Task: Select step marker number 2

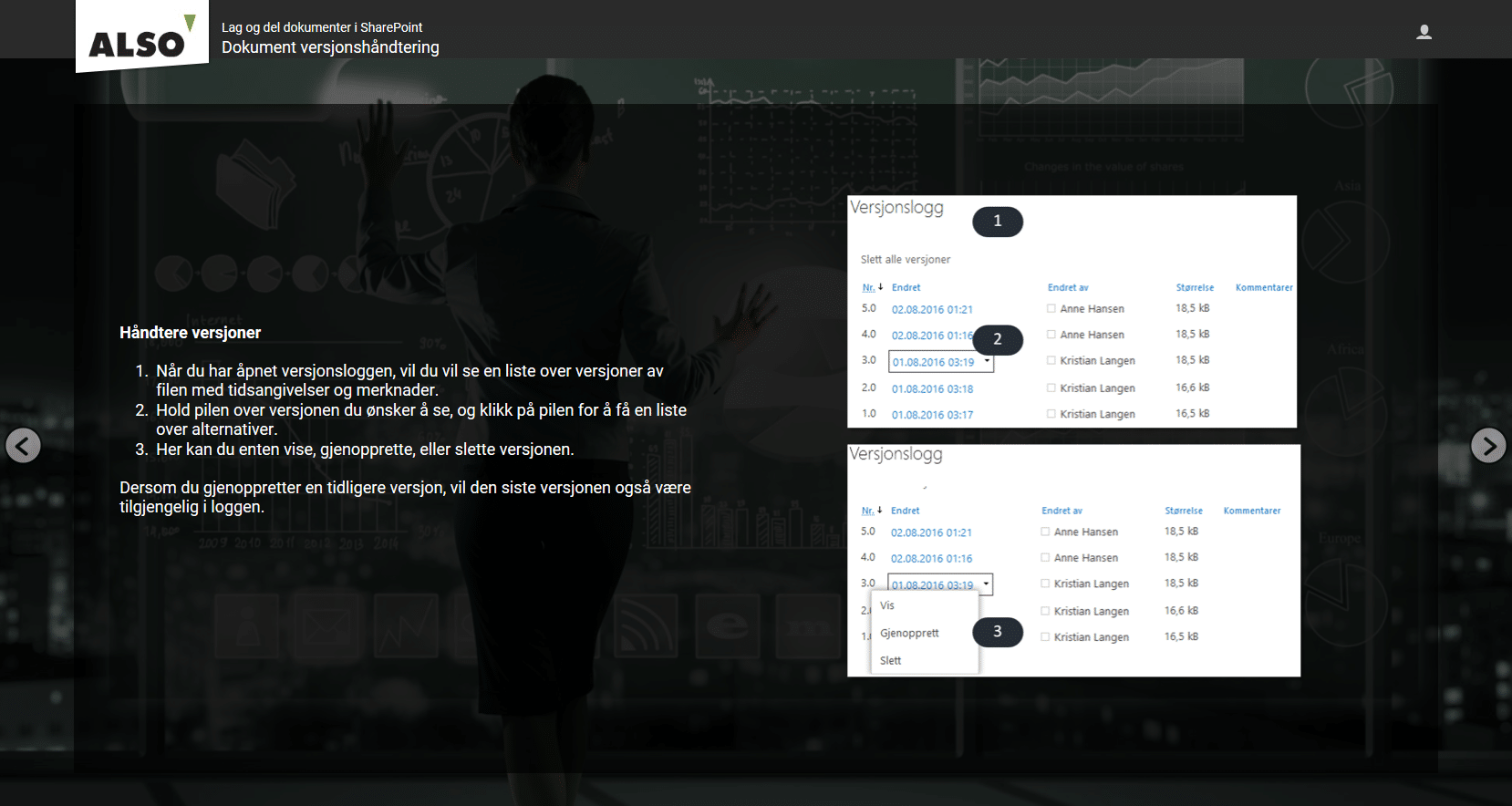Action: 997,339
